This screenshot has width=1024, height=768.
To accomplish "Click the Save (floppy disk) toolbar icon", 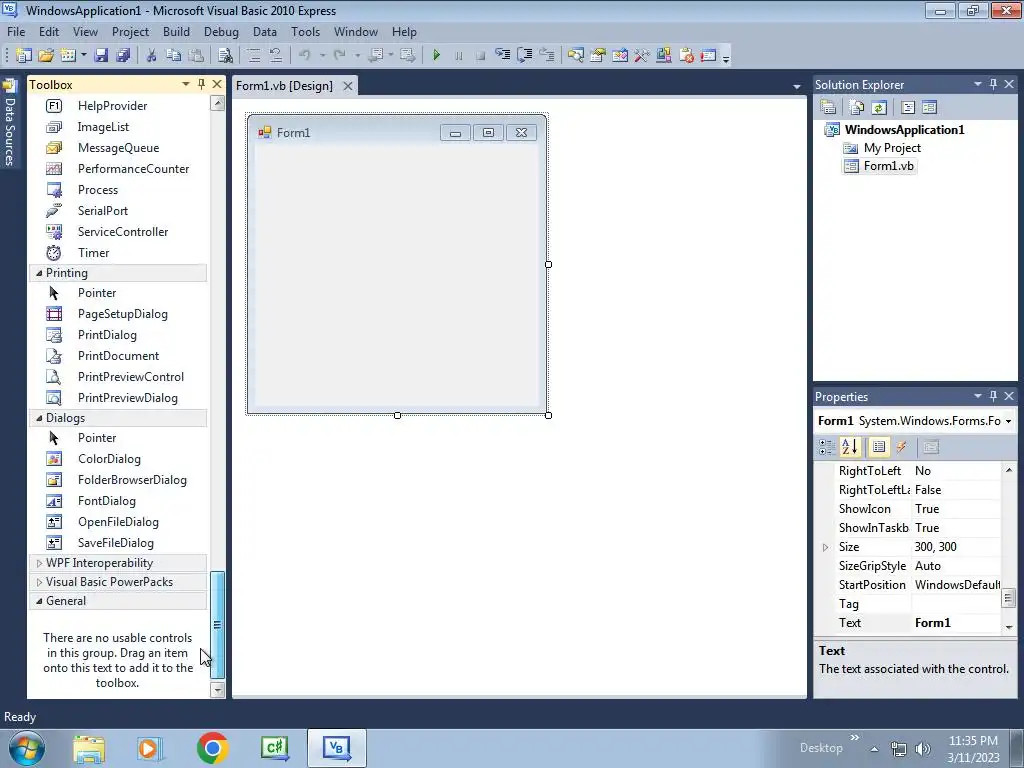I will point(101,56).
